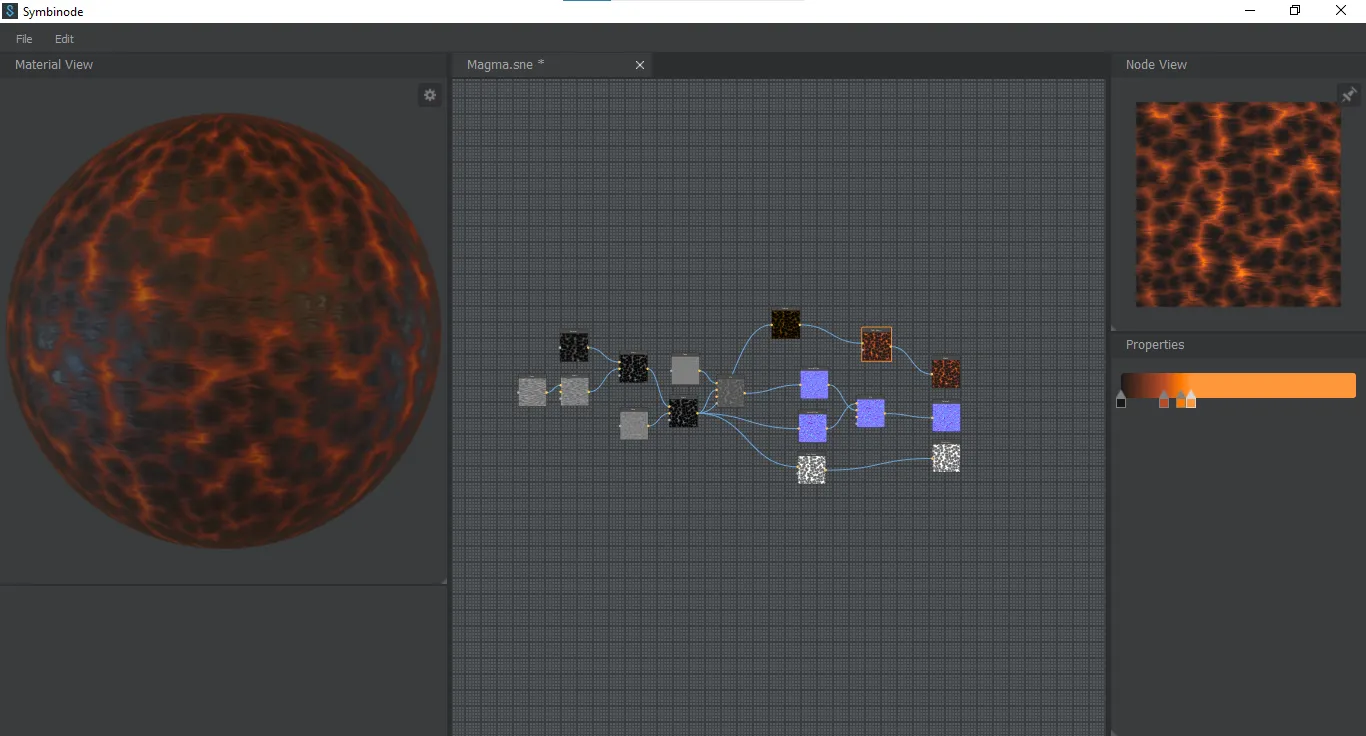Open the File menu
Viewport: 1366px width, 736px height.
pyautogui.click(x=24, y=39)
